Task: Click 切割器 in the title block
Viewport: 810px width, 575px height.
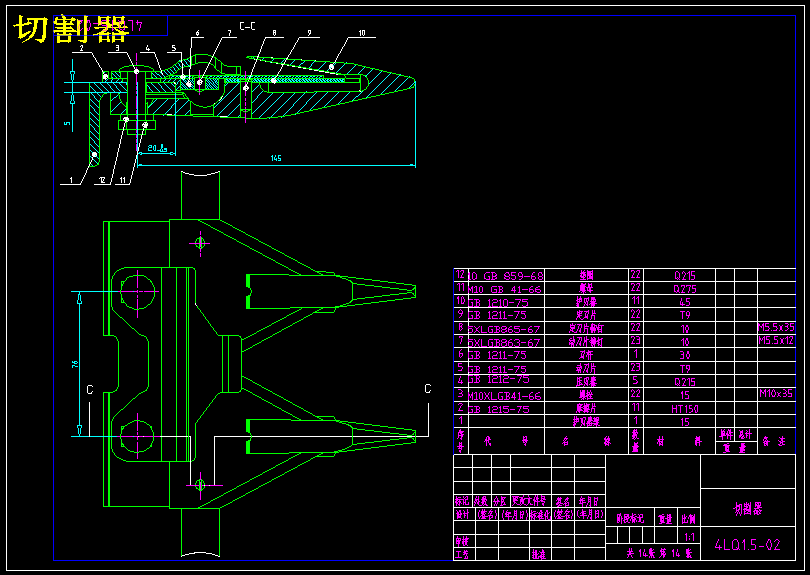Action: [x=747, y=509]
